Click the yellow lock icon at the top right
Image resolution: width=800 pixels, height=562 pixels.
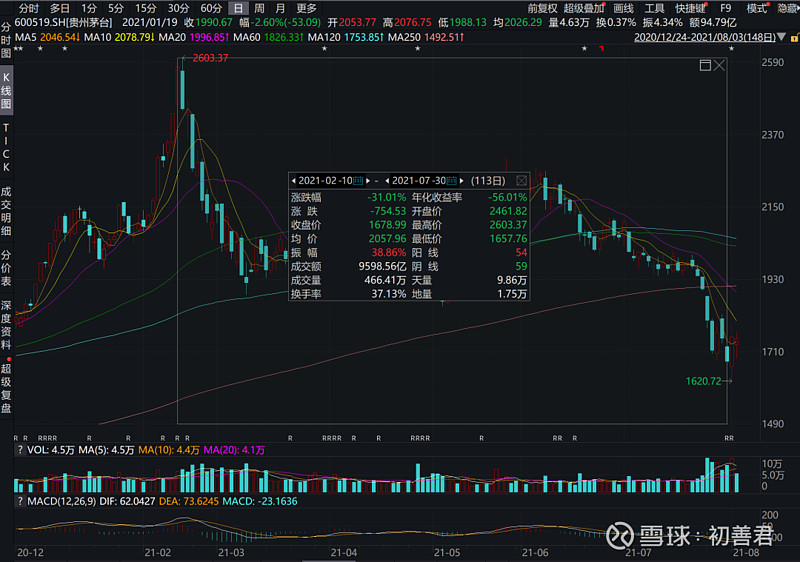click(795, 38)
